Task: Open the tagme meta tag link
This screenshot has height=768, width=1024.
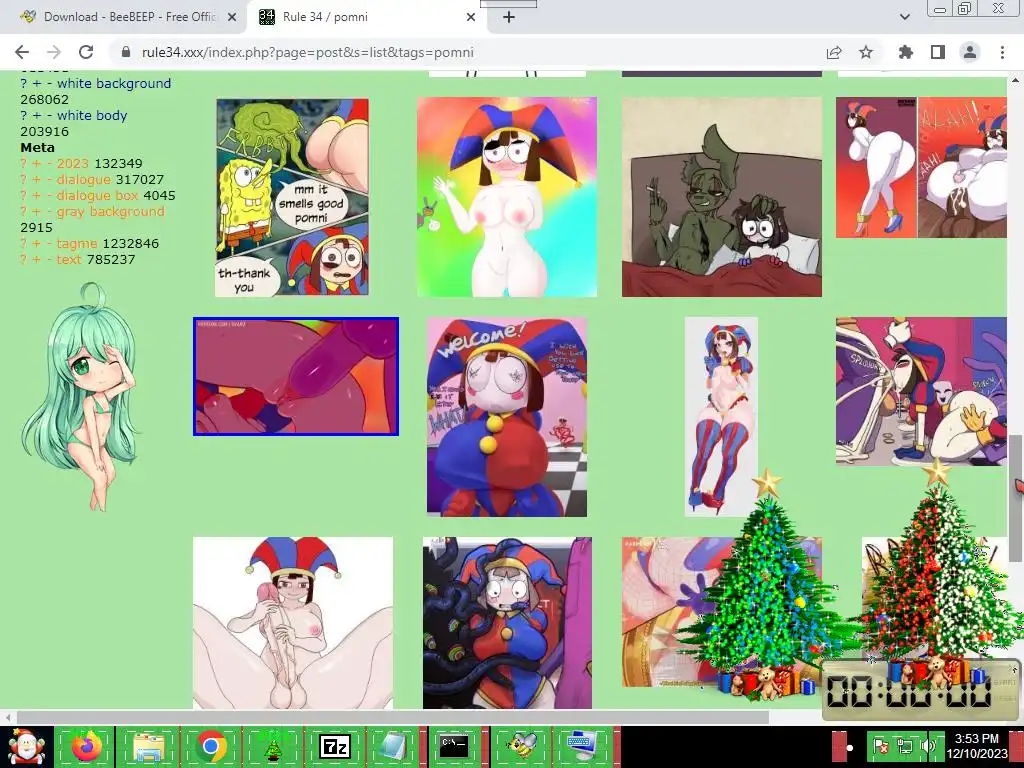Action: tap(77, 244)
